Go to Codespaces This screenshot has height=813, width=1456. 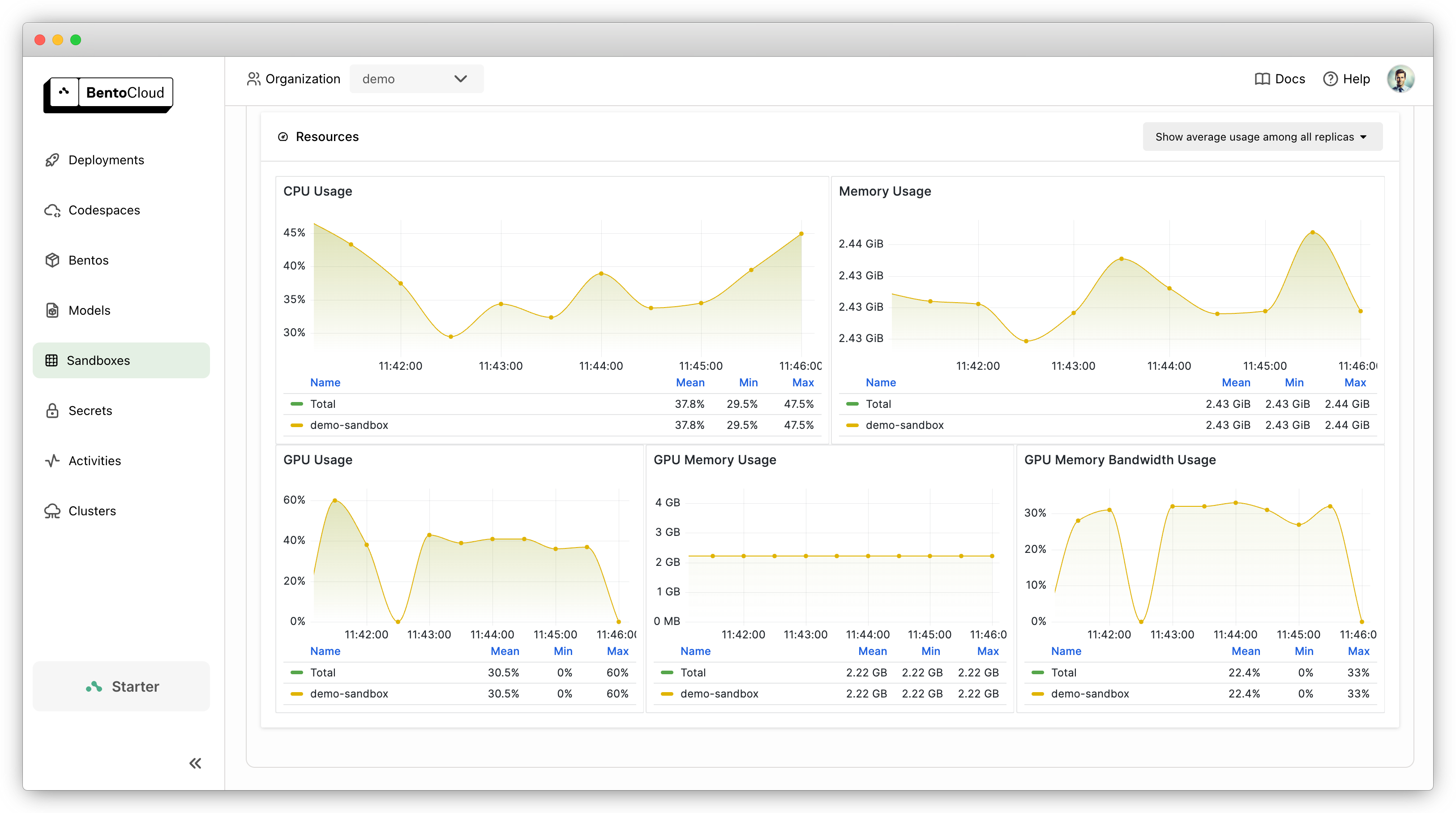tap(104, 210)
